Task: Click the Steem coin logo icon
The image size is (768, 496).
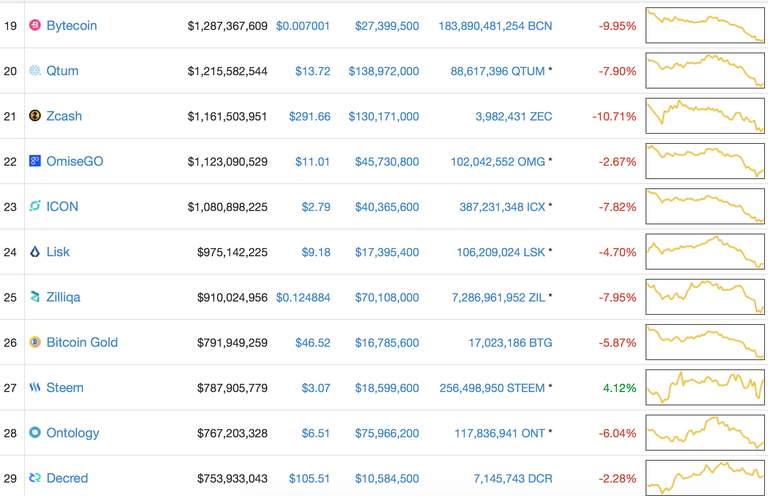Action: pyautogui.click(x=35, y=387)
